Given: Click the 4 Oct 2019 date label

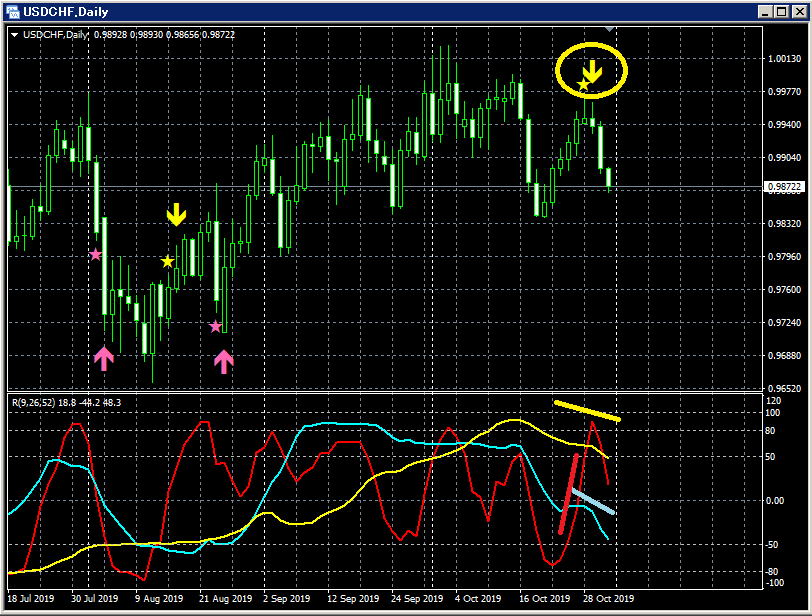Looking at the screenshot, I should (x=478, y=598).
